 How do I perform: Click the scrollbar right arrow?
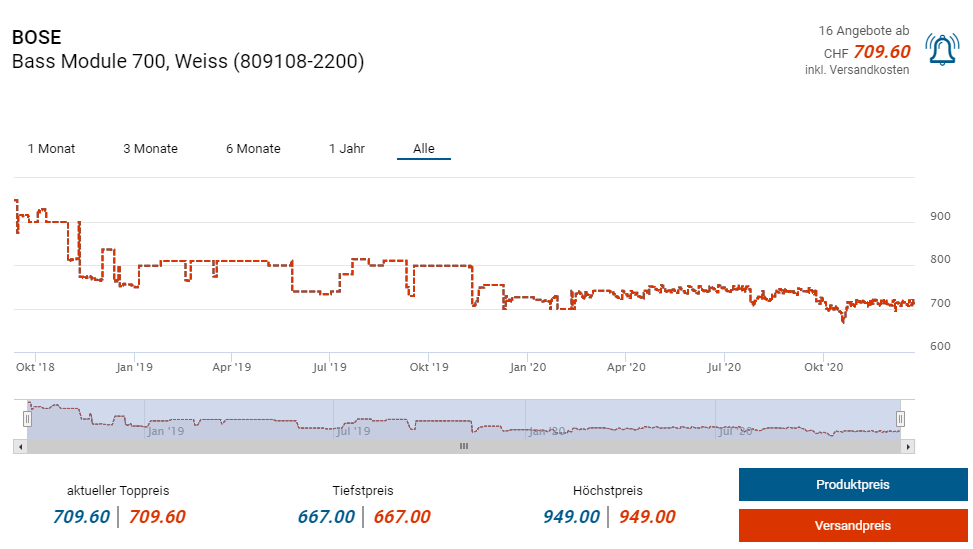pos(908,447)
